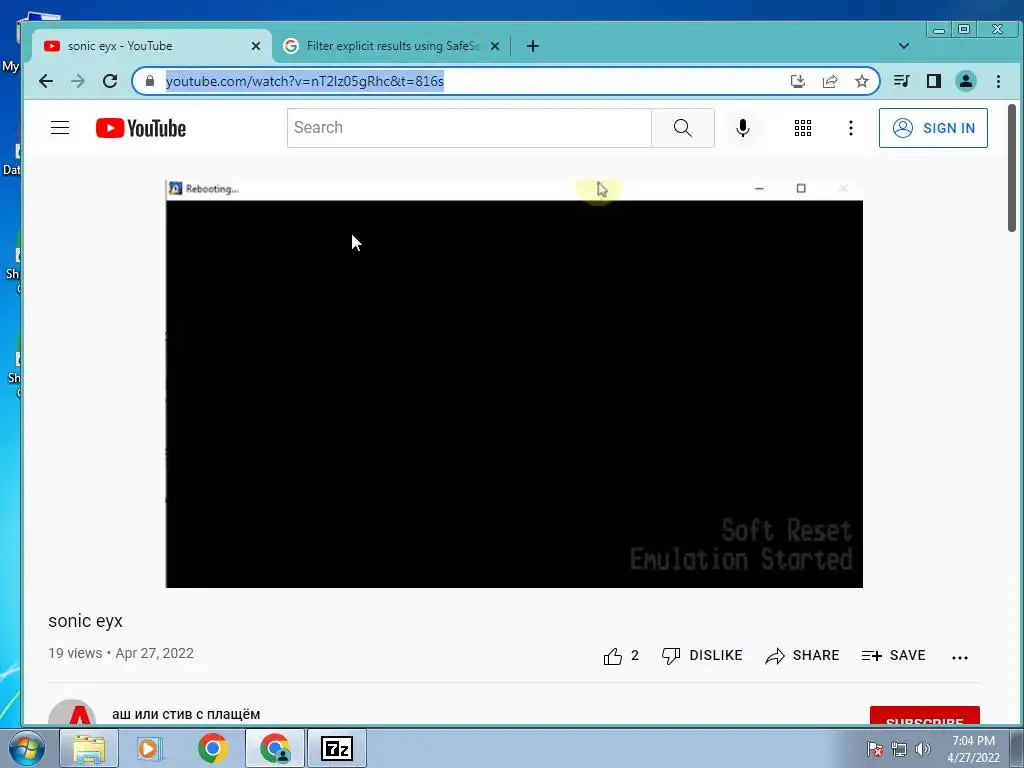The height and width of the screenshot is (768, 1024).
Task: Click the page vertical scrollbar thumb
Action: [1012, 168]
